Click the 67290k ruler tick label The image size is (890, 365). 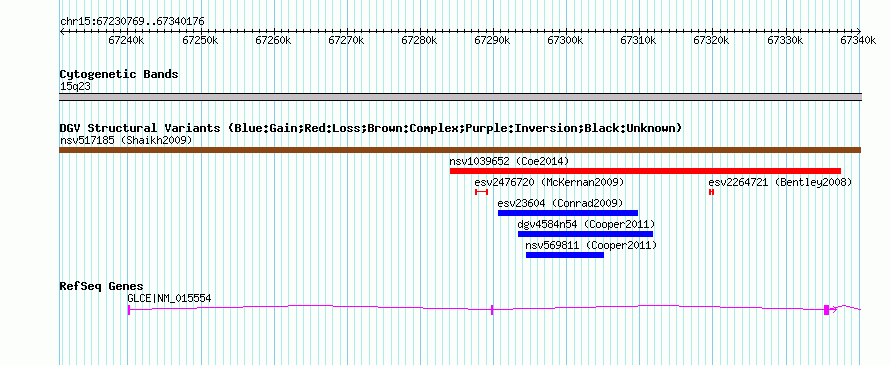tap(493, 40)
